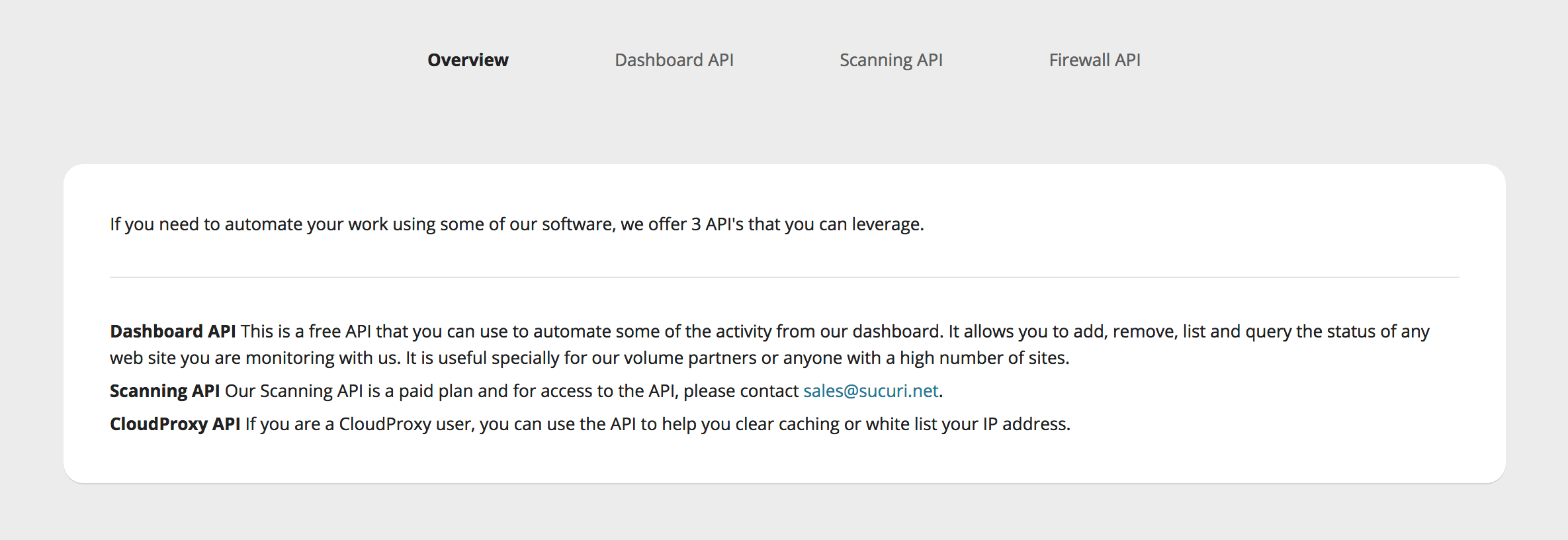Click the intro sentence about 3 API's

[x=517, y=224]
